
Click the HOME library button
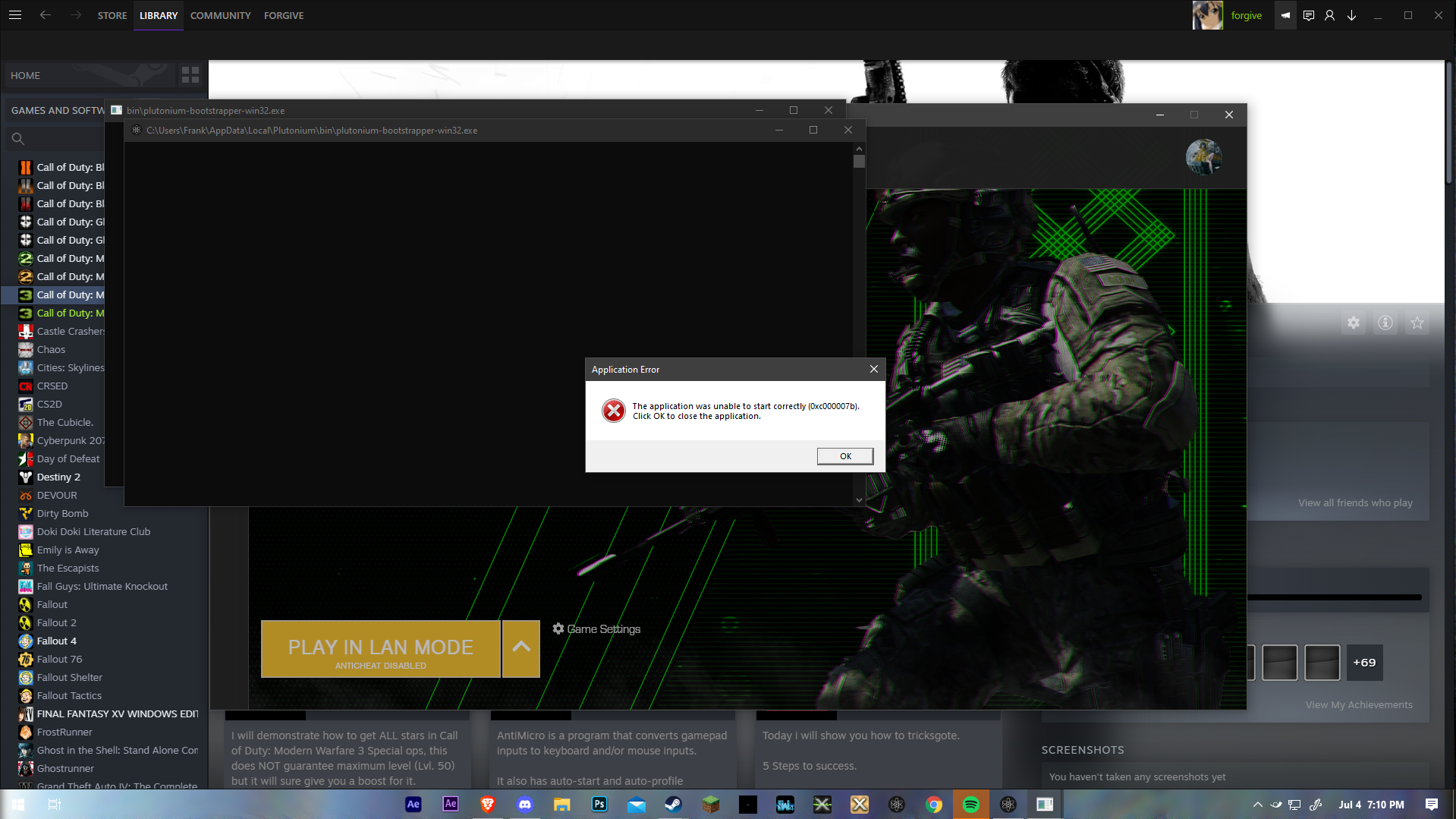pos(90,75)
